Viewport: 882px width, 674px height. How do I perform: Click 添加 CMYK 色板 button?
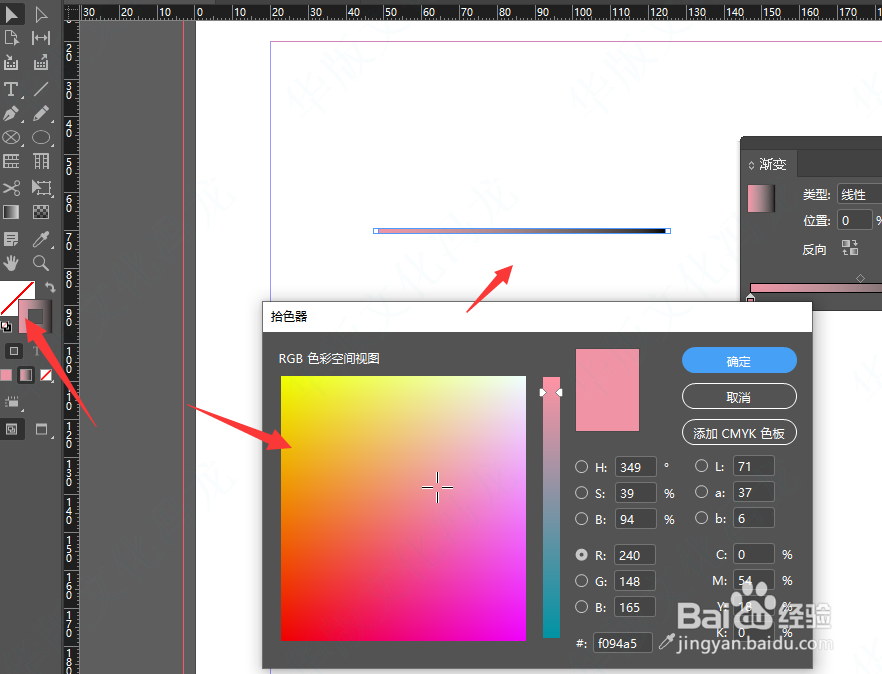[739, 433]
